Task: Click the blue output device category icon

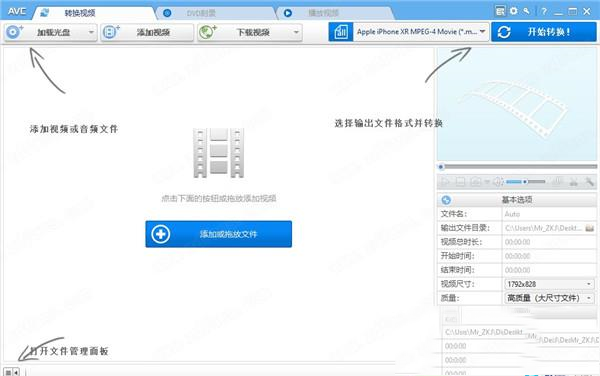Action: pyautogui.click(x=341, y=32)
